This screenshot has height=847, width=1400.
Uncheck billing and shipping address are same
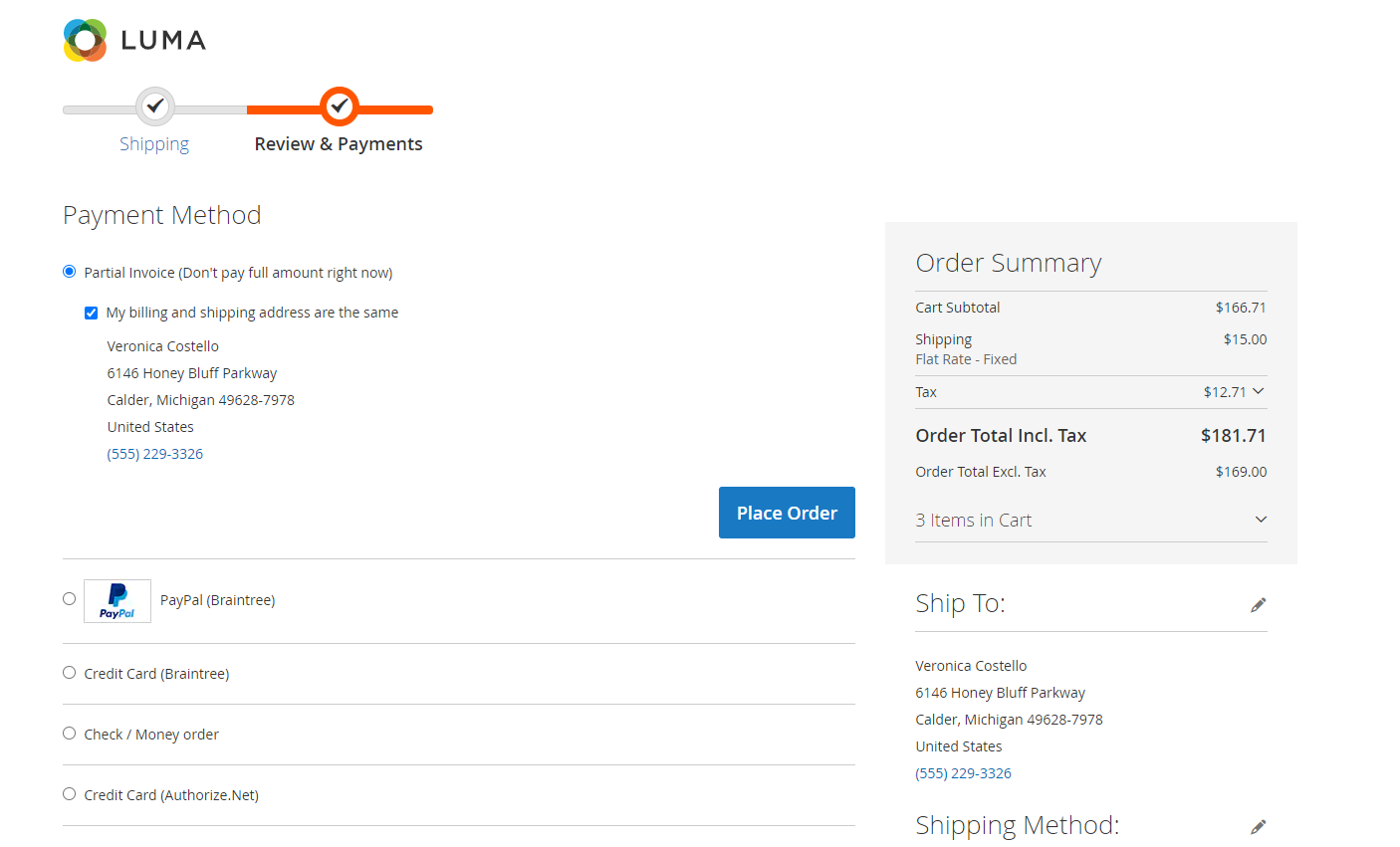point(92,313)
